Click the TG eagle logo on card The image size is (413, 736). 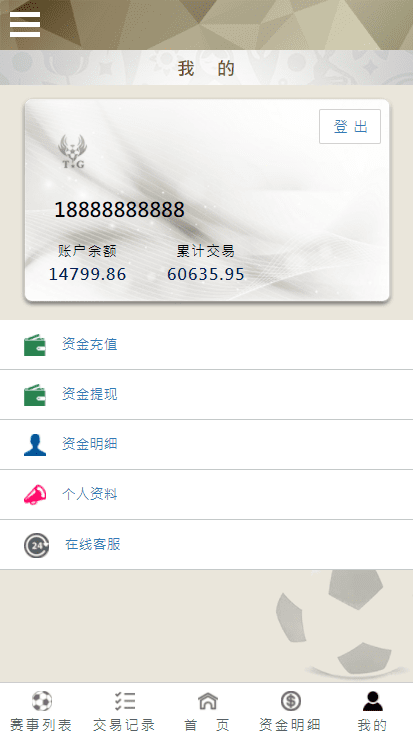(x=73, y=151)
